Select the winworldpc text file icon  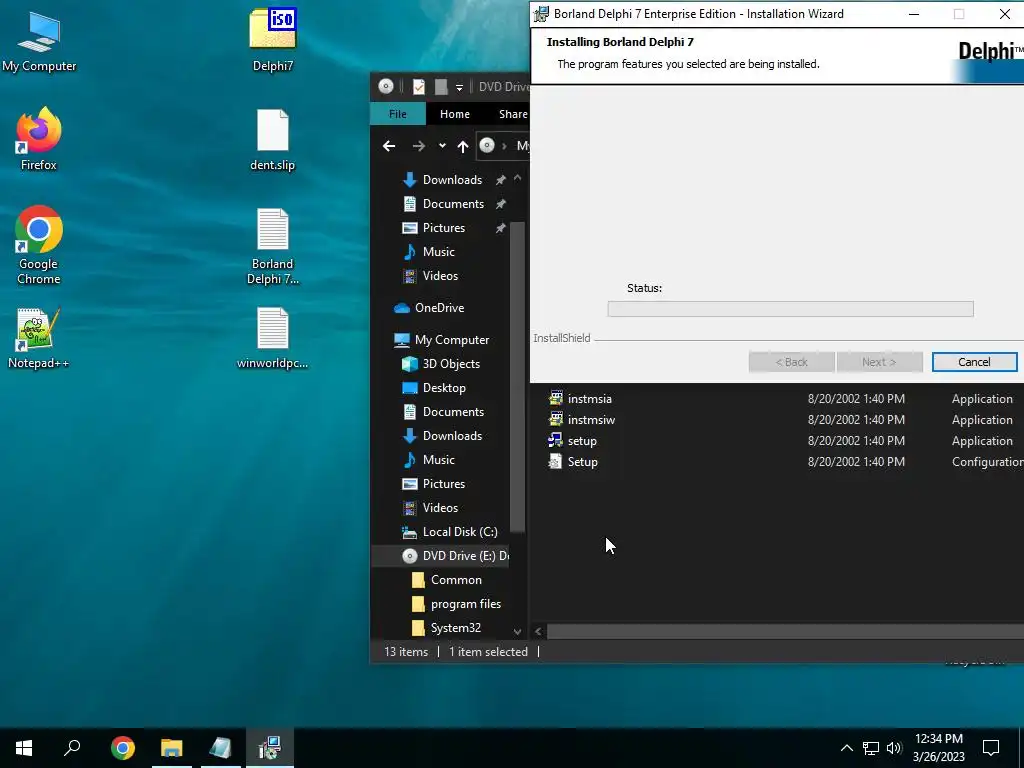pos(272,338)
